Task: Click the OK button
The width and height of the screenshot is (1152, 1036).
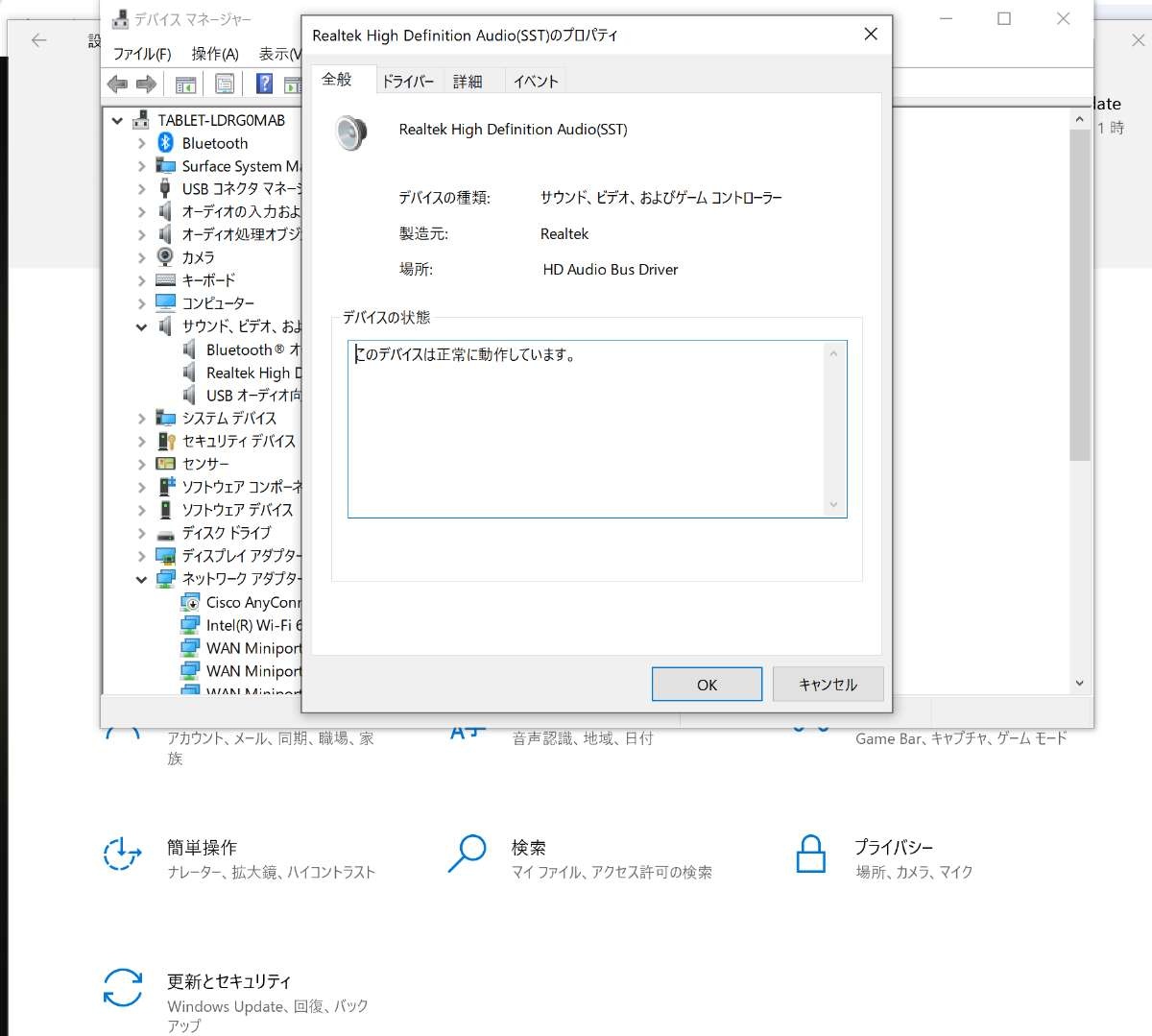Action: click(x=707, y=685)
